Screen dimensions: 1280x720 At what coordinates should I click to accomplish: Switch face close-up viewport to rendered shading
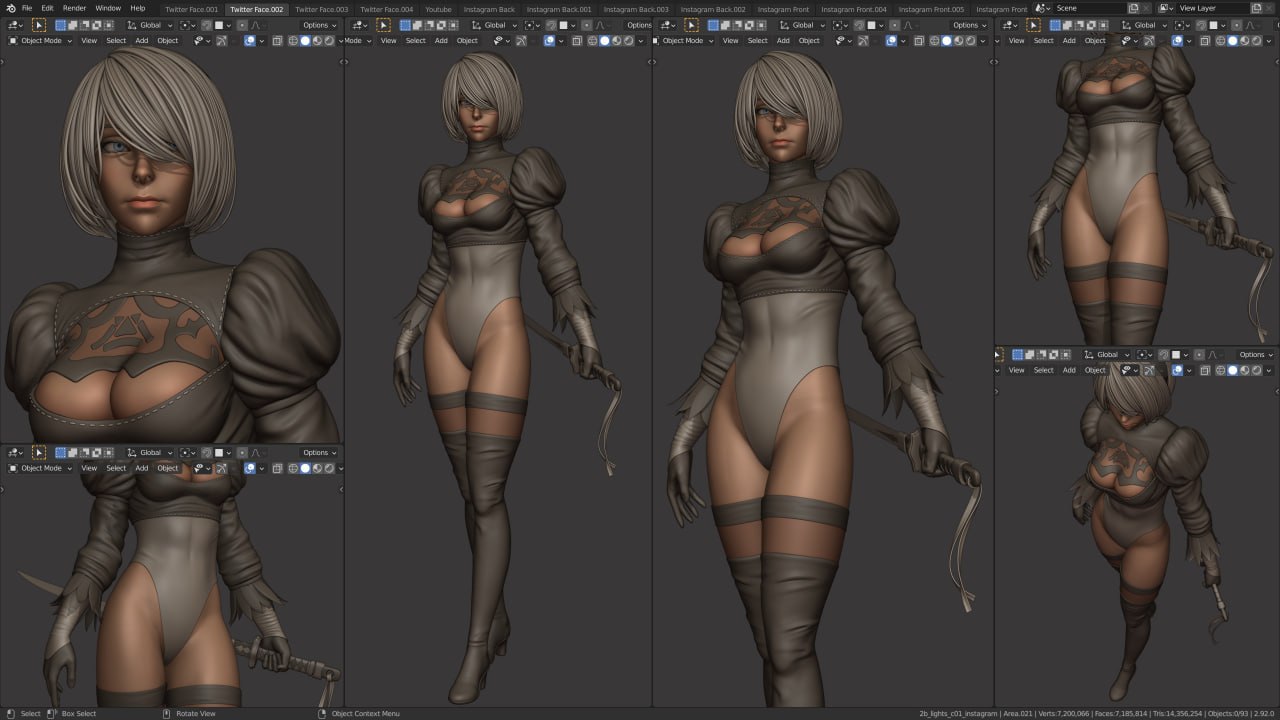(329, 41)
